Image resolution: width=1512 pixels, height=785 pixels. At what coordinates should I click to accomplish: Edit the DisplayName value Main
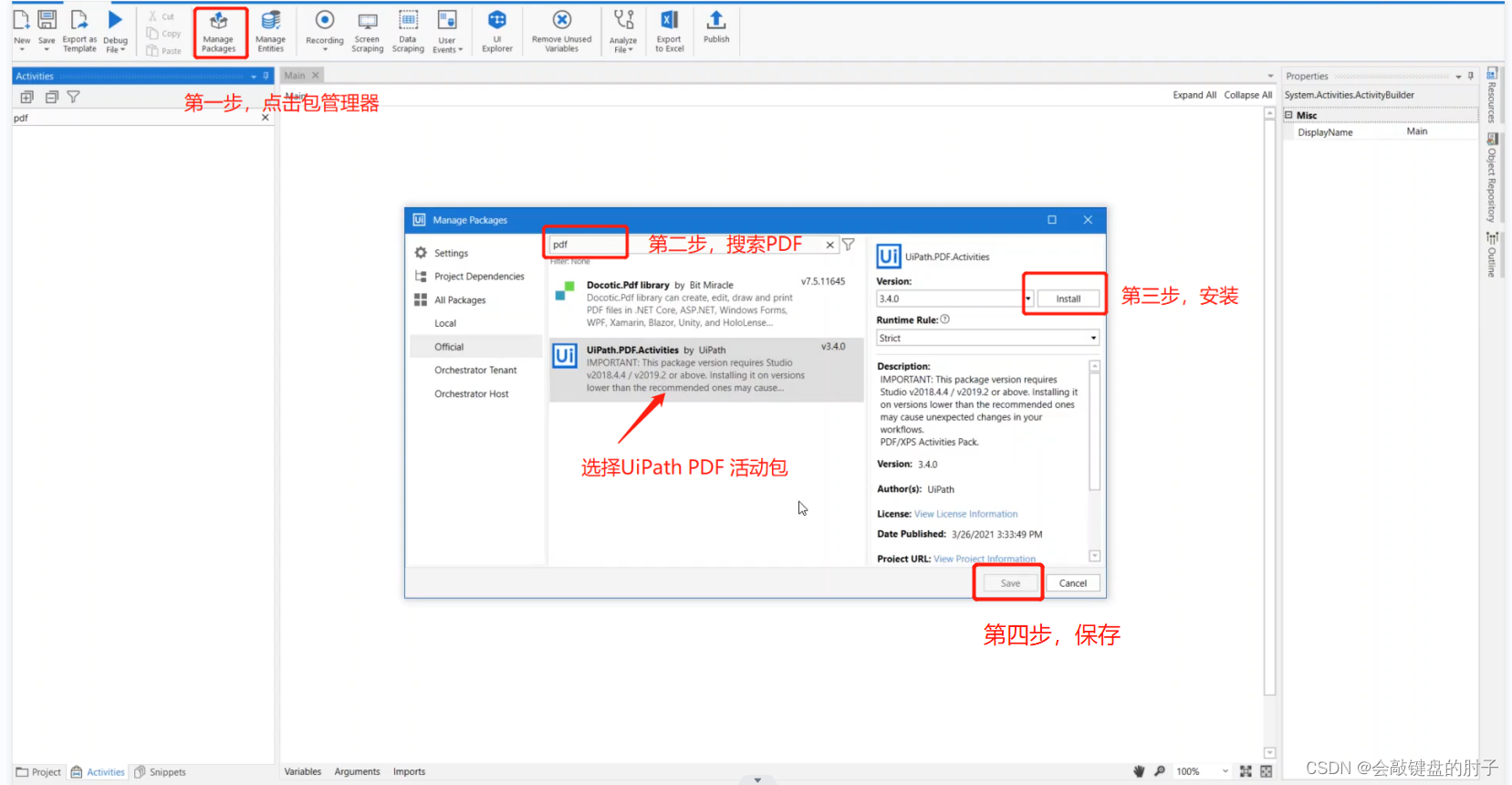pos(1440,131)
